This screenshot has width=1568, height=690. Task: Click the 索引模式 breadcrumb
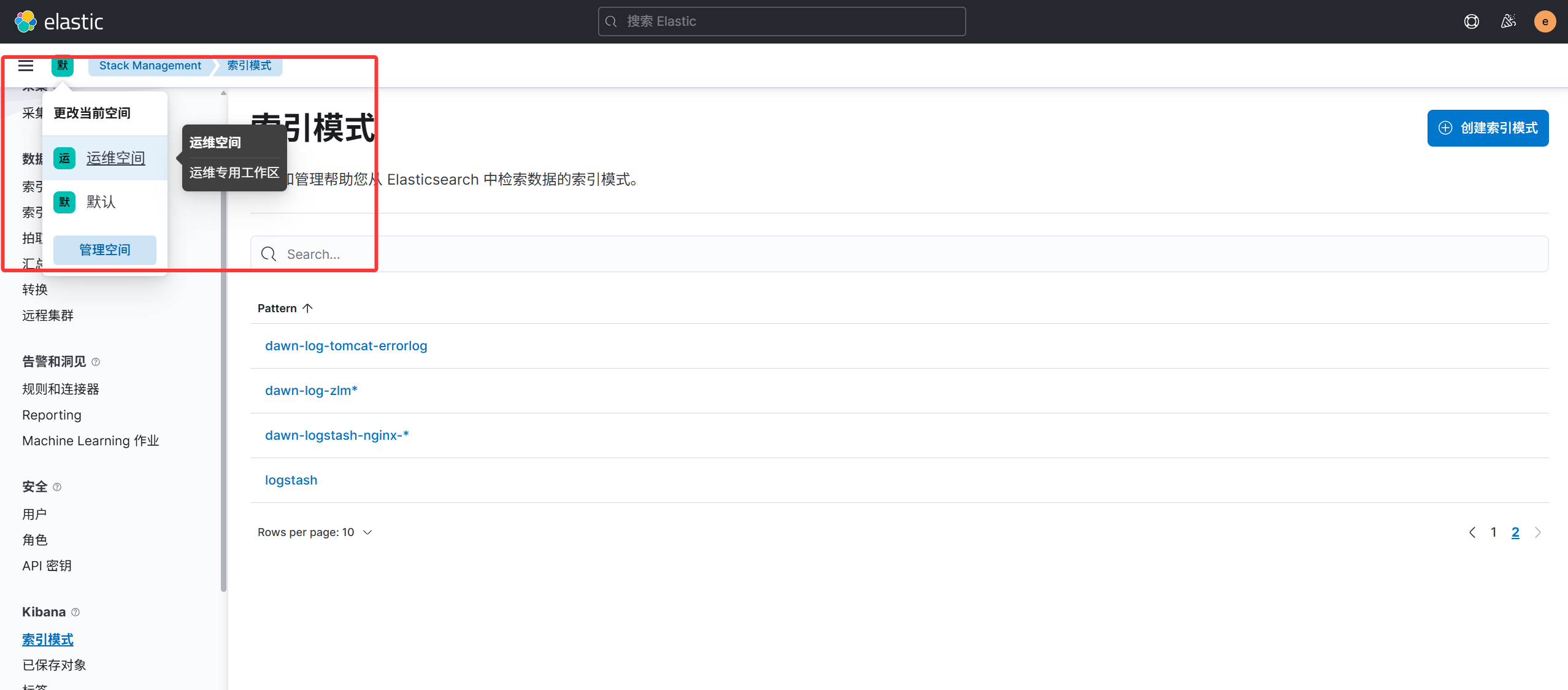[249, 66]
